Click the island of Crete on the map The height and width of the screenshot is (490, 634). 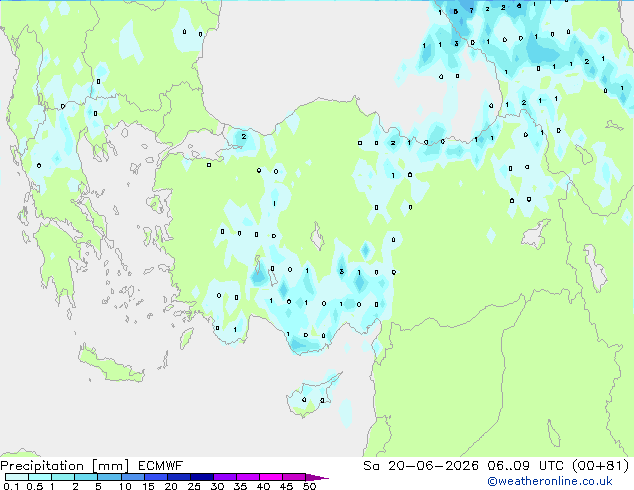click(x=110, y=364)
